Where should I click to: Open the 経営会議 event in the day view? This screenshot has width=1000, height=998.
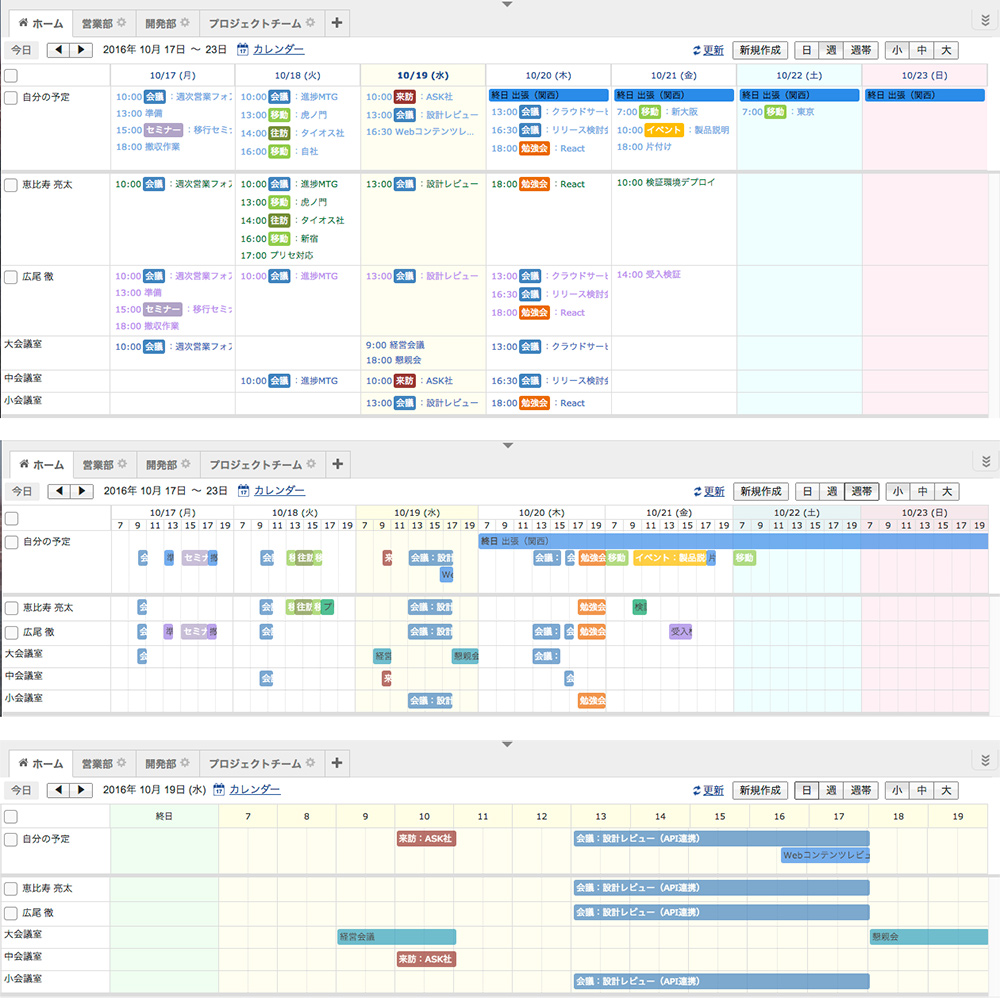click(x=395, y=937)
